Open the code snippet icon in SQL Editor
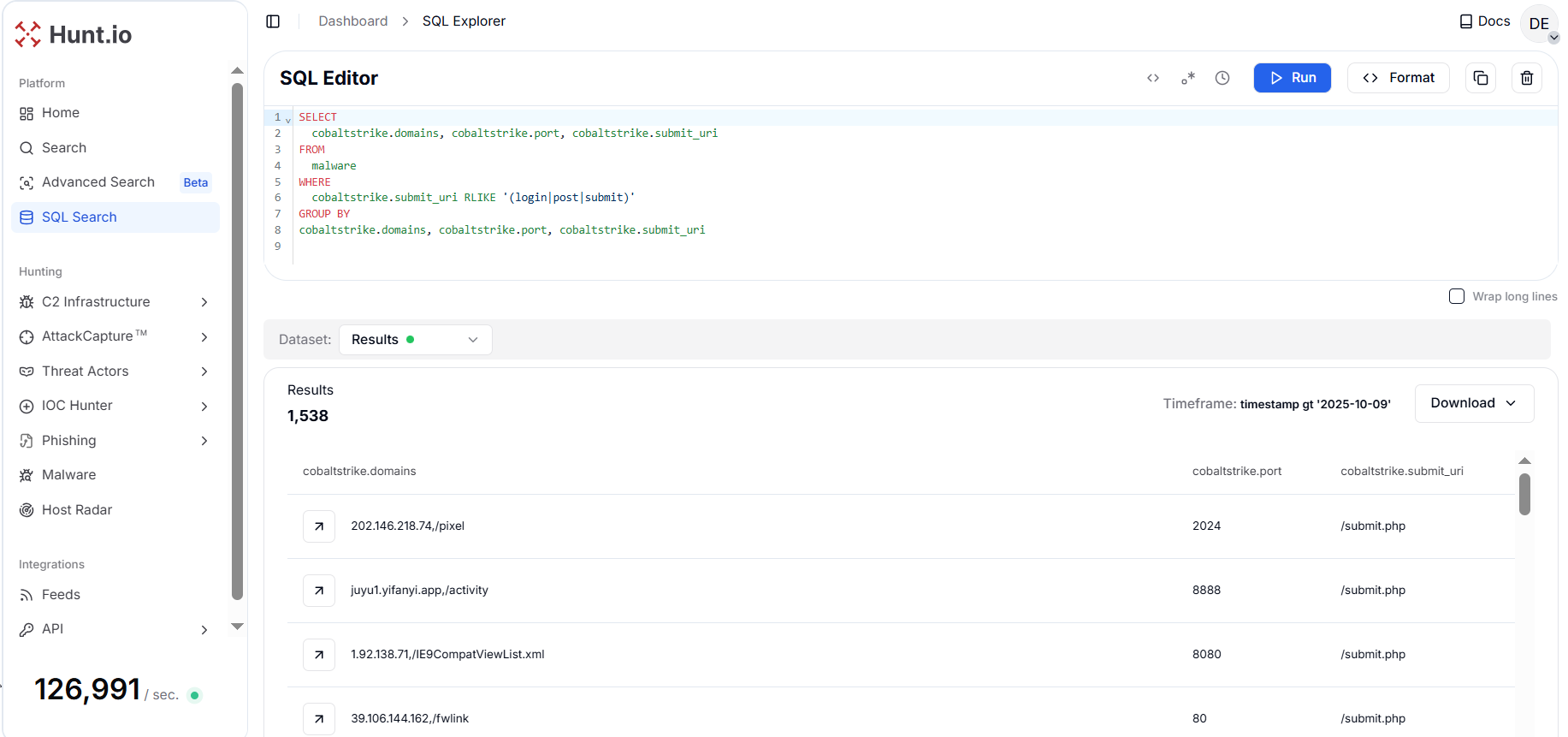 tap(1153, 78)
